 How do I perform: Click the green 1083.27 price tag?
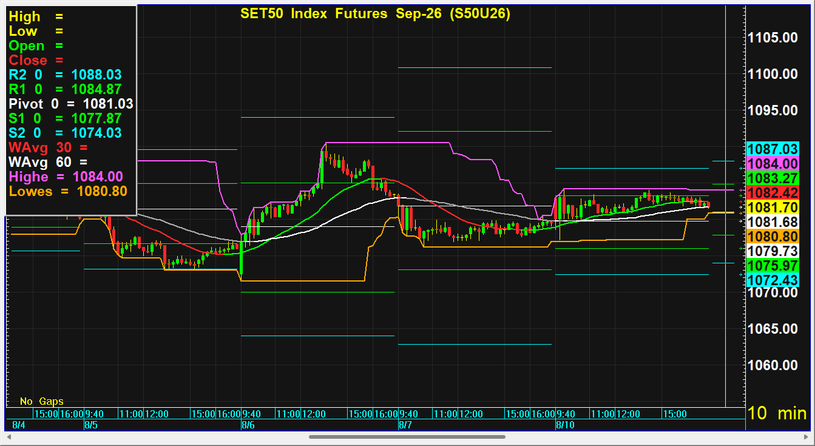point(772,178)
